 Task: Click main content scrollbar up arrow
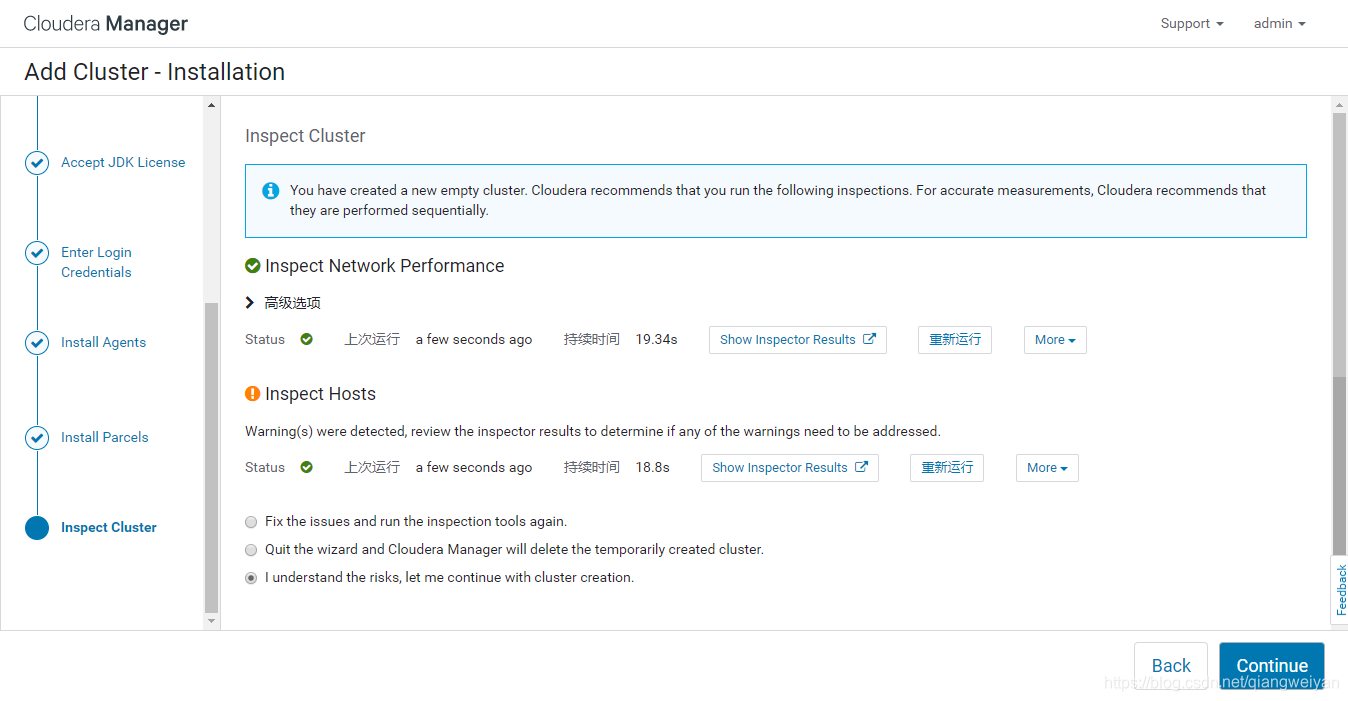click(x=1339, y=105)
